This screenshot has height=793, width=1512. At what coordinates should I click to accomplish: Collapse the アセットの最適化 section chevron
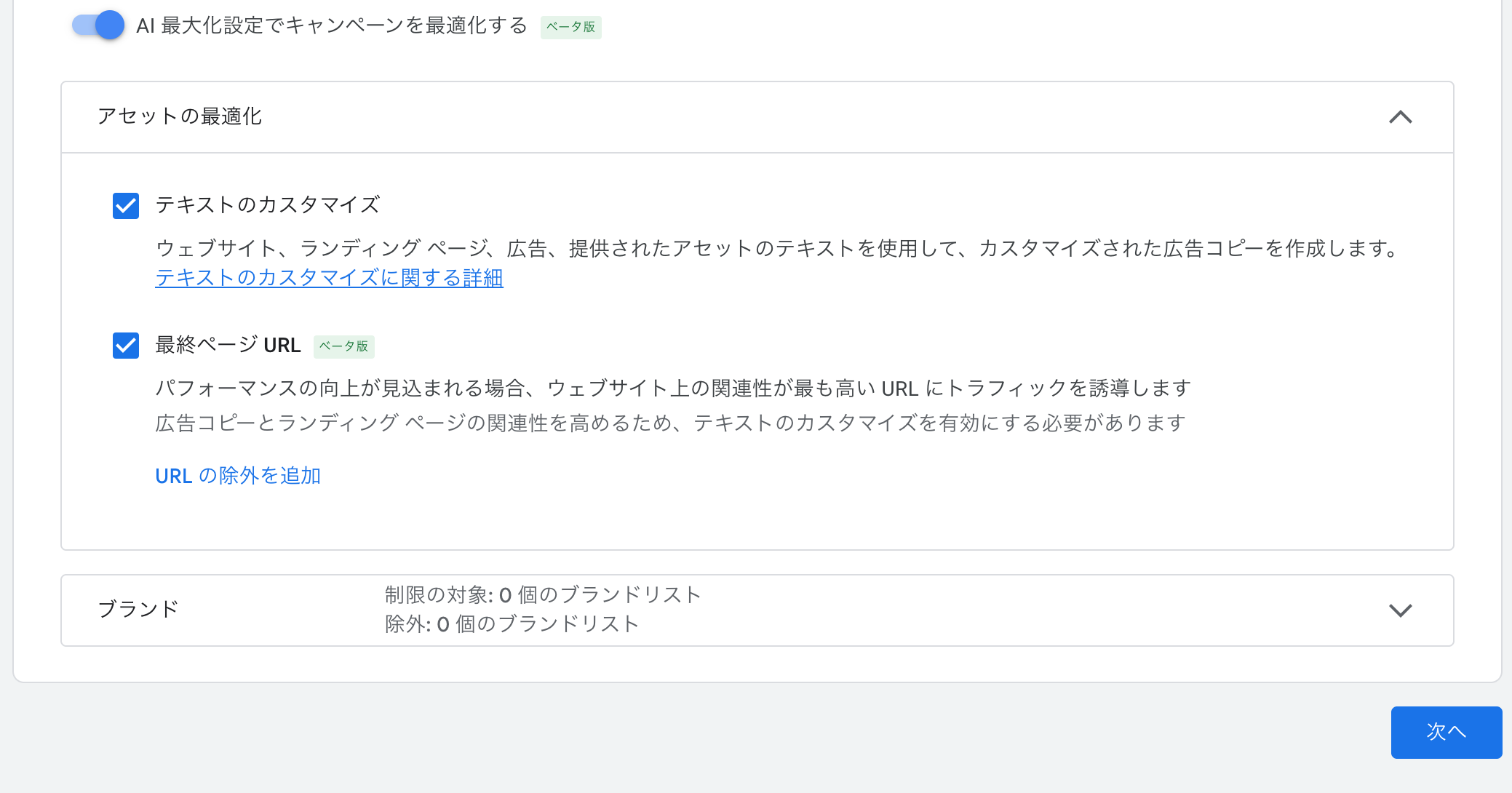(1401, 117)
